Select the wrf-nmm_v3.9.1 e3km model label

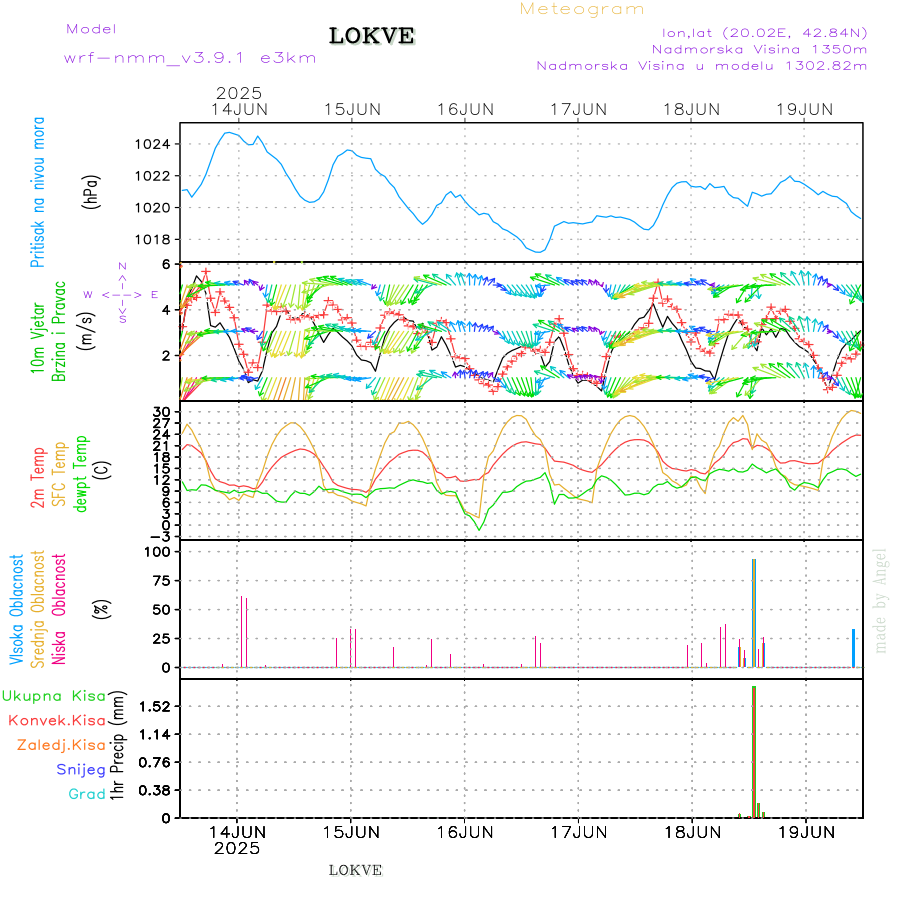point(190,58)
